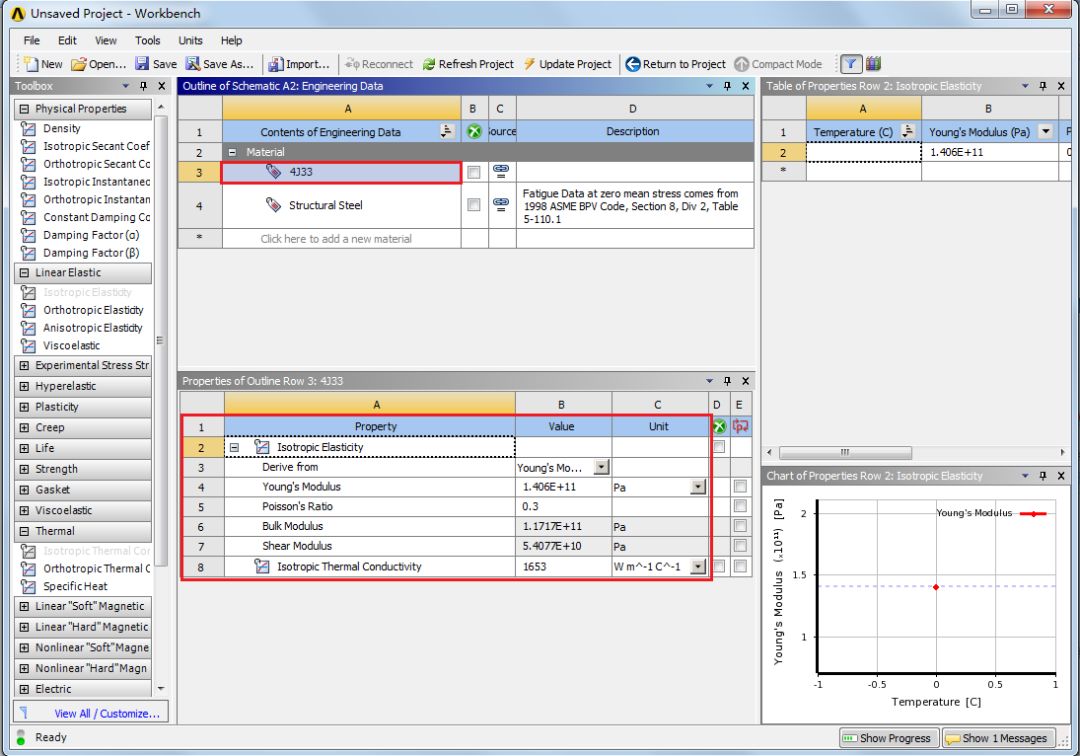The image size is (1080, 756).
Task: Open a project via Open... icon
Action: click(x=79, y=64)
